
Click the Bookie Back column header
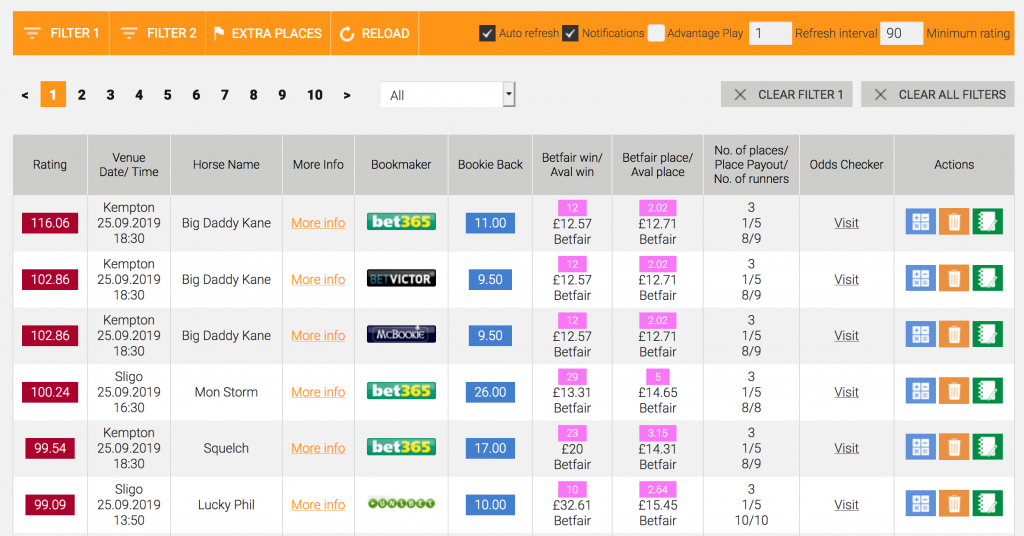click(x=490, y=165)
